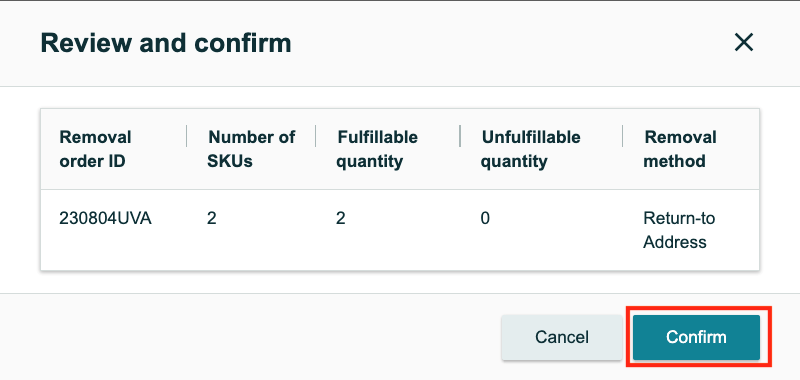Click divider between Removal order ID and SKUs headers
This screenshot has width=800, height=380.
coord(187,136)
